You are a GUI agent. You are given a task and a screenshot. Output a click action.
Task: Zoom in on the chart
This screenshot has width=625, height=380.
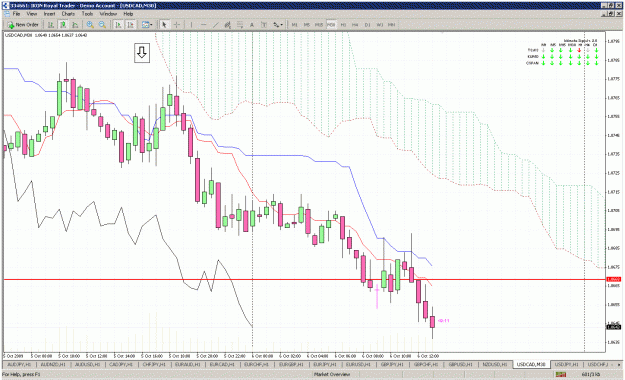[x=90, y=25]
